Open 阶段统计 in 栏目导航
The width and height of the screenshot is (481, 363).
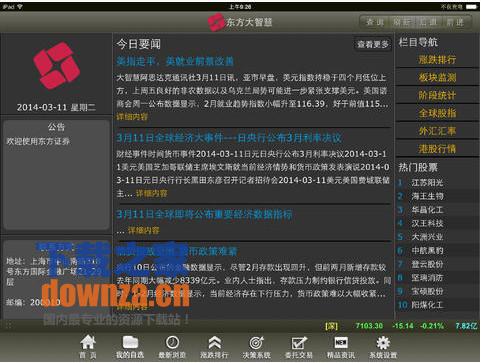point(437,95)
